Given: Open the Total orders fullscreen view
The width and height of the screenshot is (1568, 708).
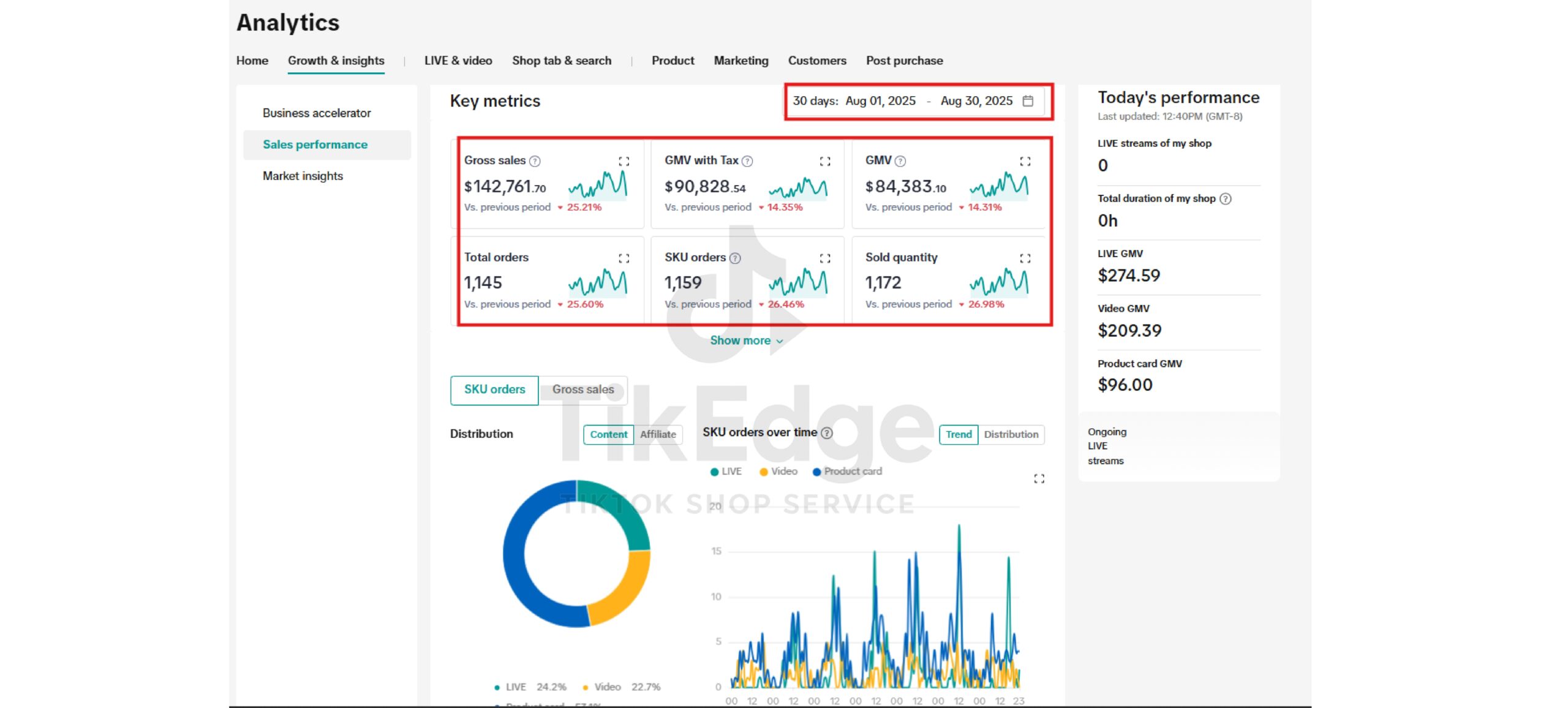Looking at the screenshot, I should pyautogui.click(x=624, y=258).
